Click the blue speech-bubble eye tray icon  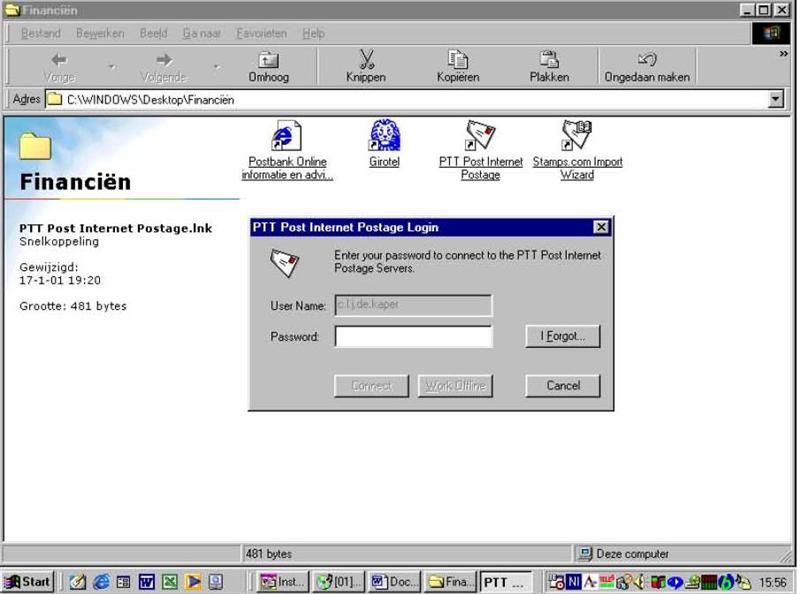[675, 582]
